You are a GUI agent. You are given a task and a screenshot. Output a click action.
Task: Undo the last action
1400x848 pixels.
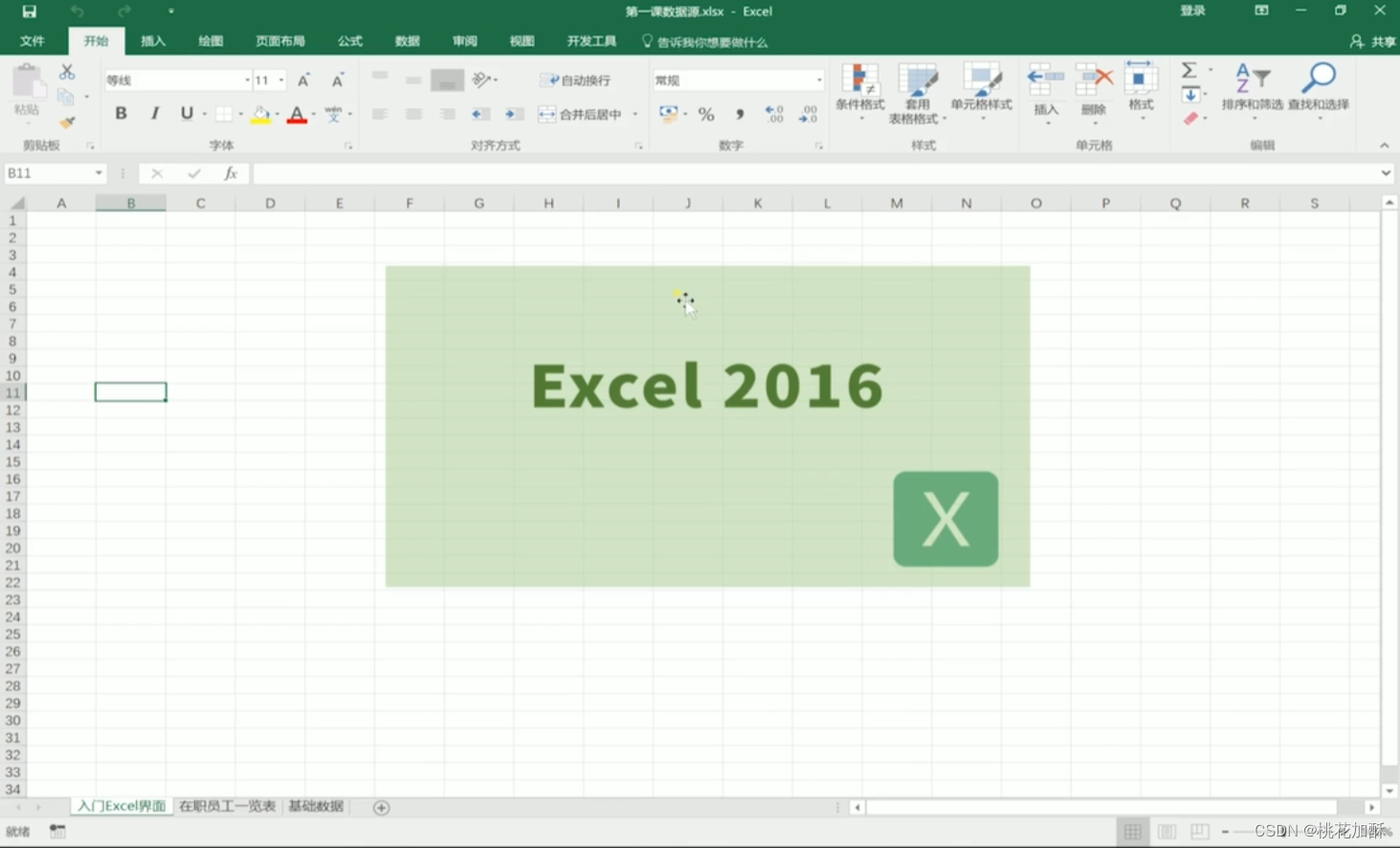(x=78, y=11)
